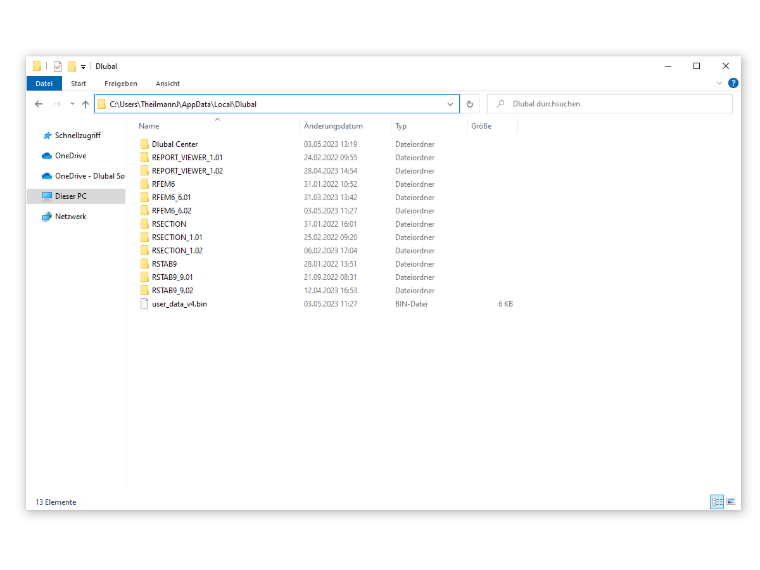Select the RSTAB9_9.01 folder
The width and height of the screenshot is (760, 570).
[x=172, y=277]
